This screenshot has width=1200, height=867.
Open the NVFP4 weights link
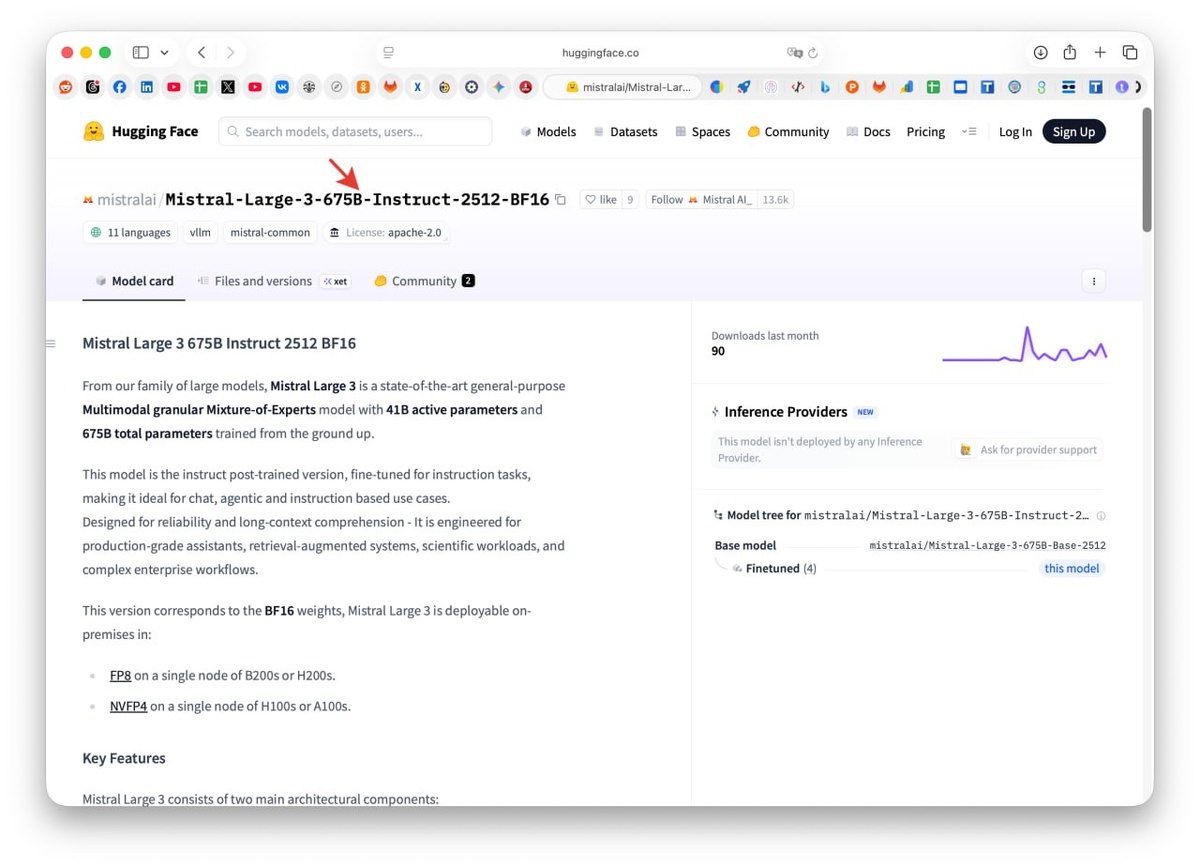[128, 706]
